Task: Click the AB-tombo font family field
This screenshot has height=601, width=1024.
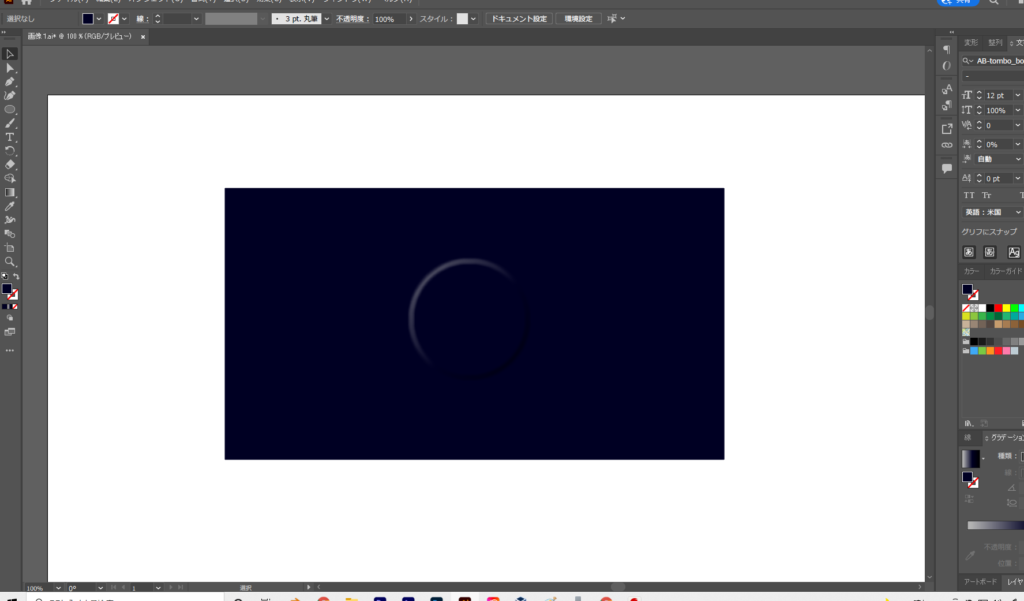Action: 999,61
